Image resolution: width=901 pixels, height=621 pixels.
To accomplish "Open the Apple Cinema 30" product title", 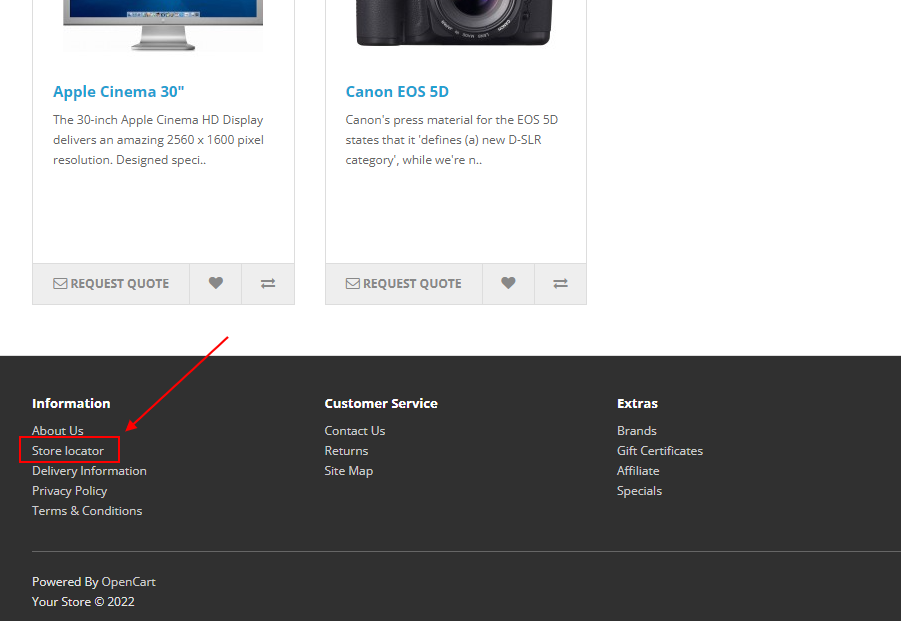I will pyautogui.click(x=118, y=92).
